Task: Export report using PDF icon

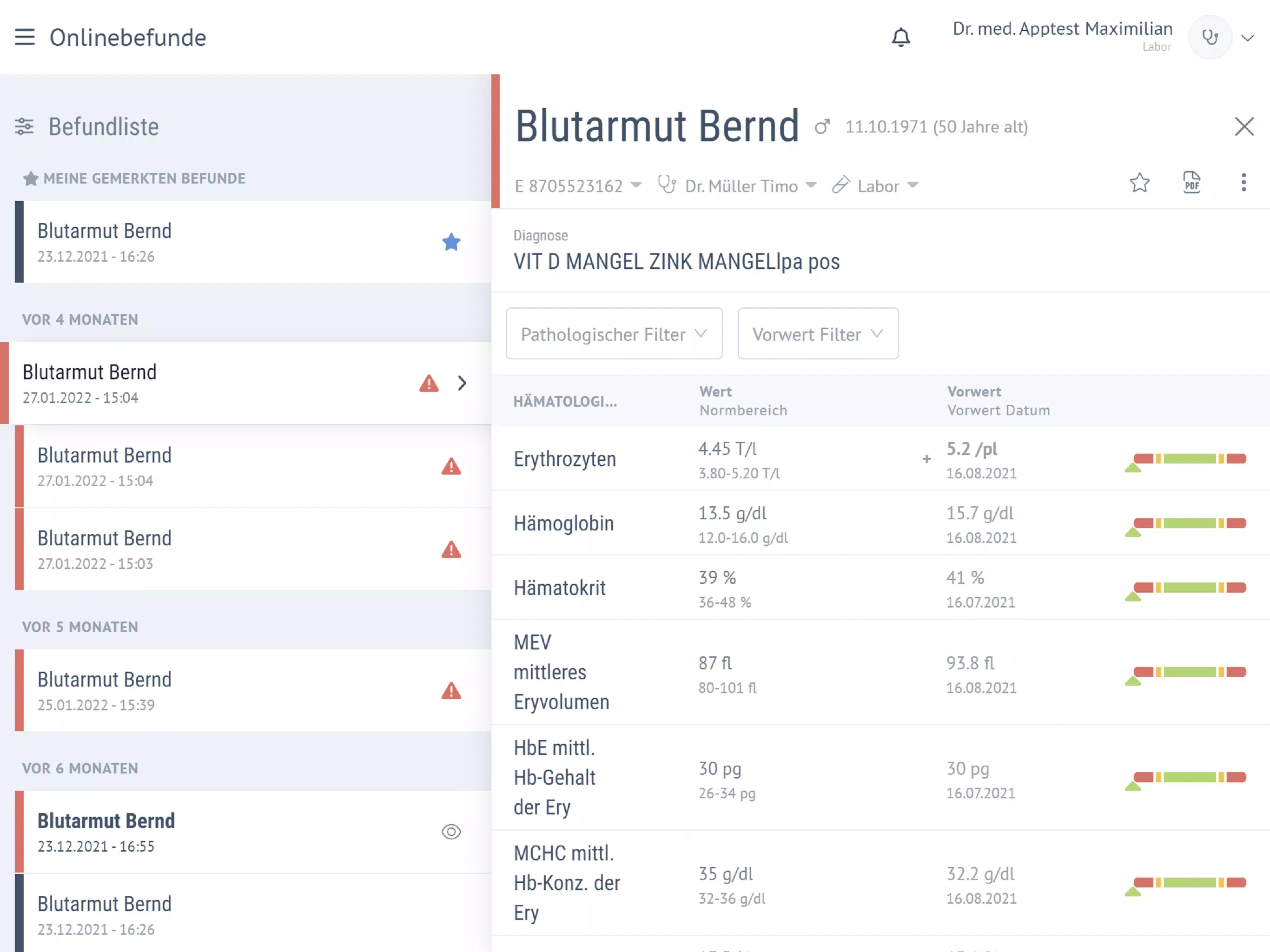Action: [1191, 183]
